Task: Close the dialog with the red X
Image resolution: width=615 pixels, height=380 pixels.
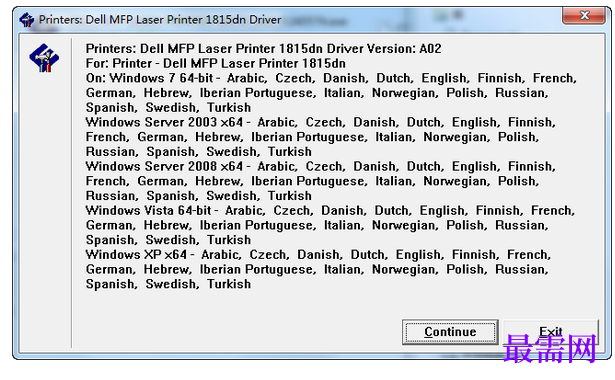Action: pyautogui.click(x=584, y=16)
